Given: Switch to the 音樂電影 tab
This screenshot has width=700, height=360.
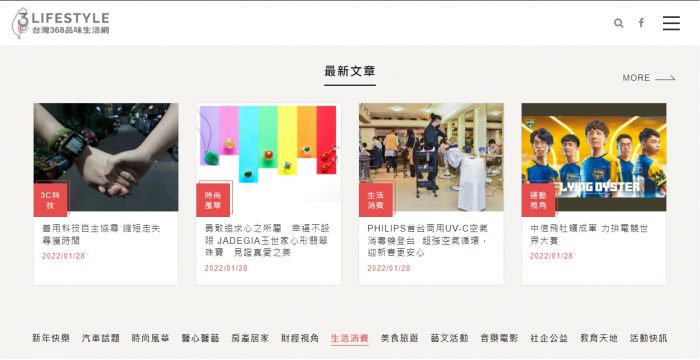Looking at the screenshot, I should tap(499, 338).
